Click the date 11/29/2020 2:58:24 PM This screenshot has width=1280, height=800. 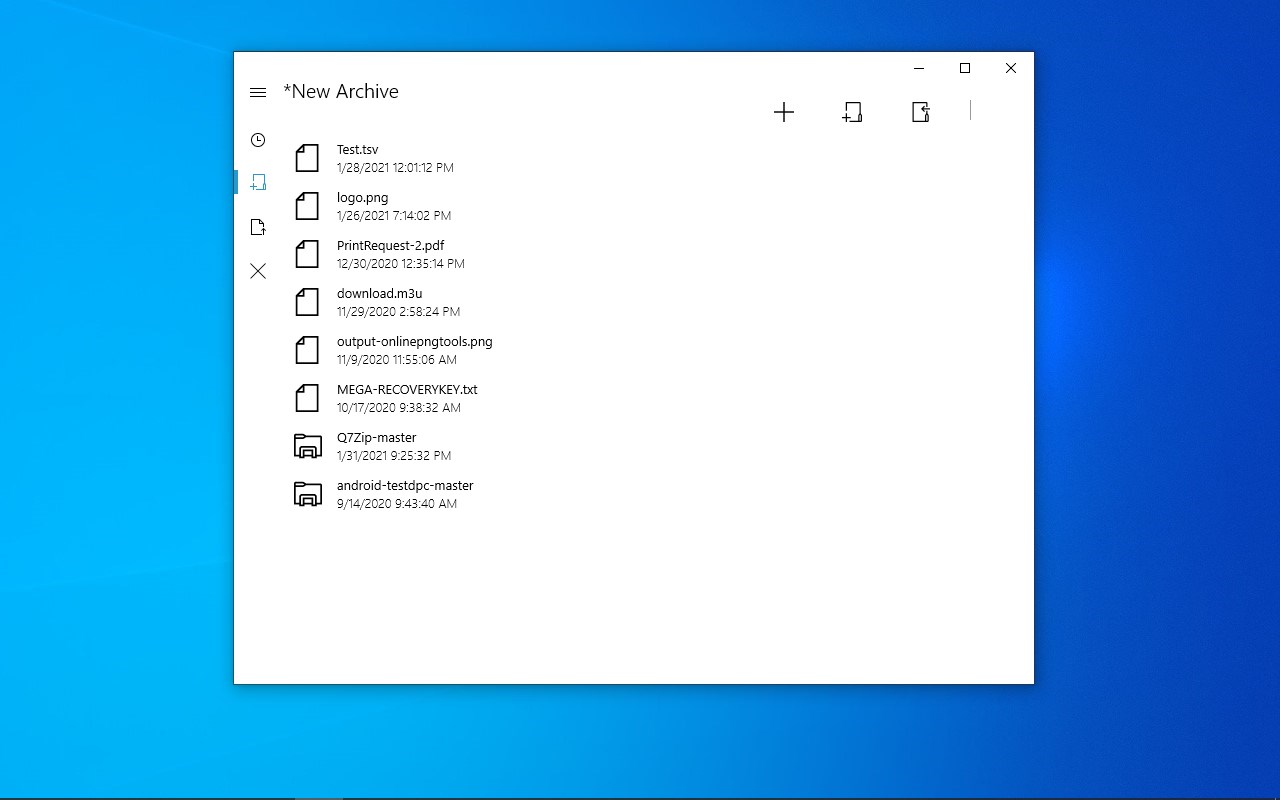(399, 312)
